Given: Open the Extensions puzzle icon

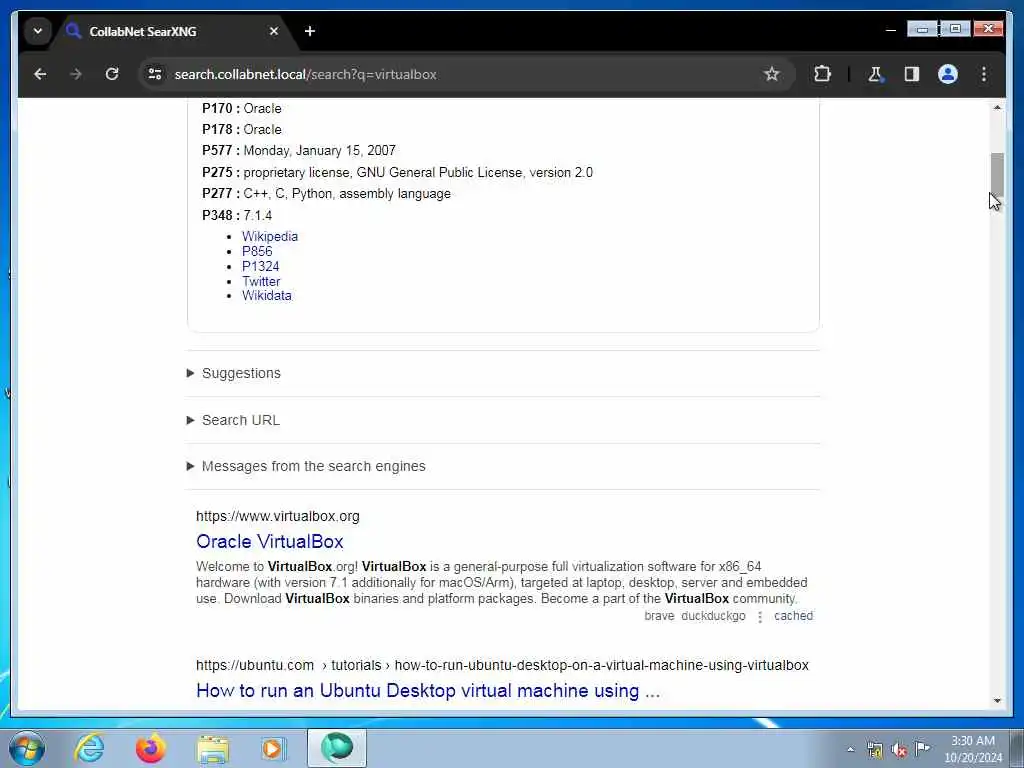Looking at the screenshot, I should point(822,74).
